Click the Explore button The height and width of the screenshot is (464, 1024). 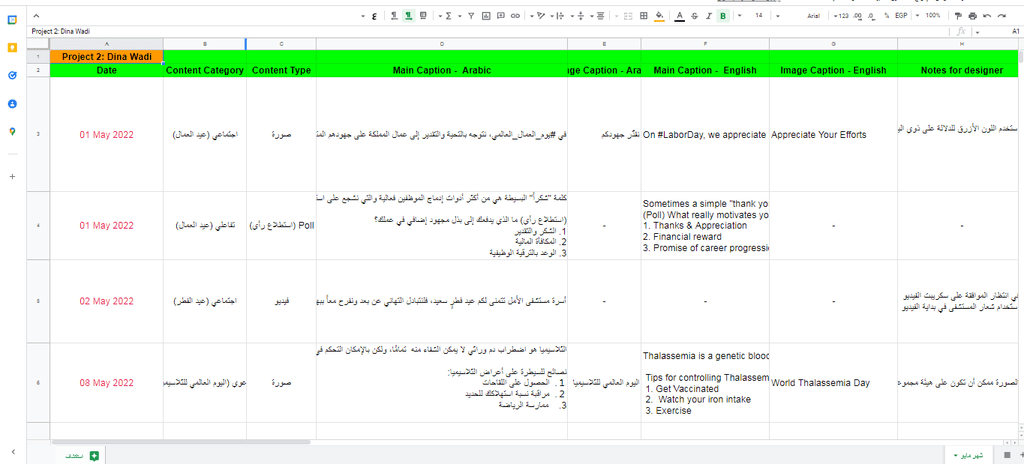(82, 455)
